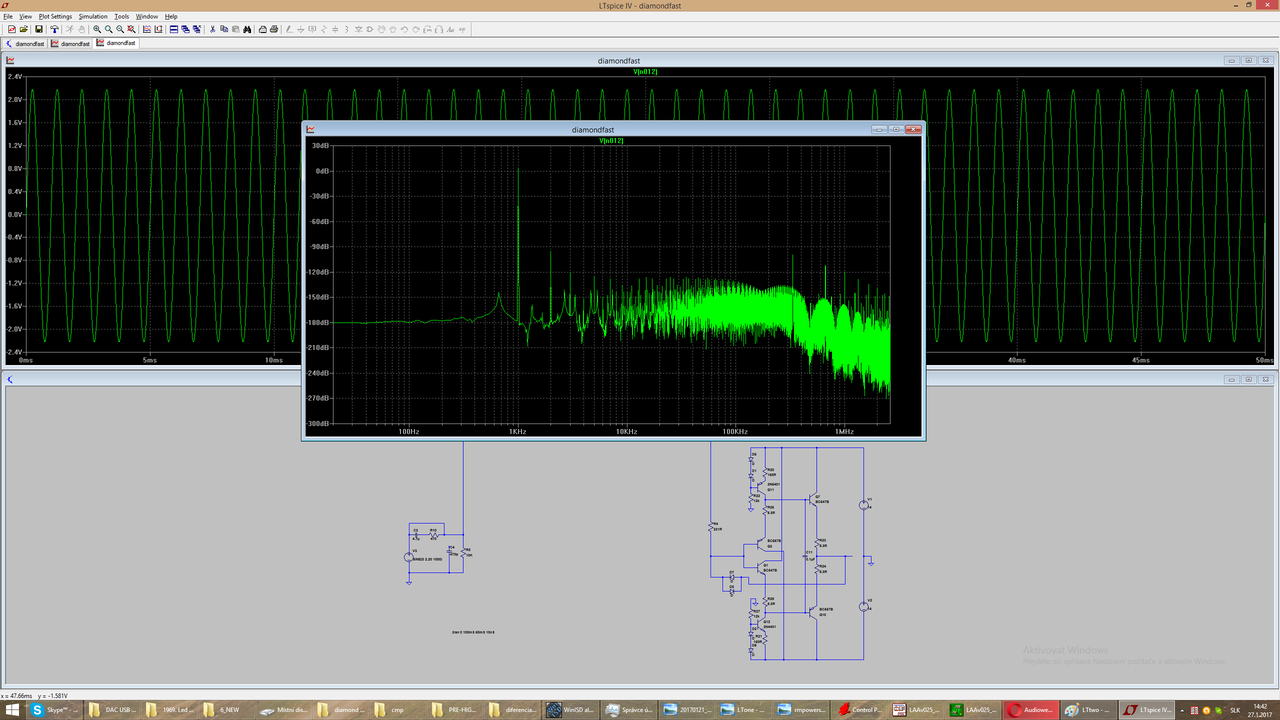Click the Zoom full extents icon
This screenshot has height=720, width=1280.
coord(131,30)
